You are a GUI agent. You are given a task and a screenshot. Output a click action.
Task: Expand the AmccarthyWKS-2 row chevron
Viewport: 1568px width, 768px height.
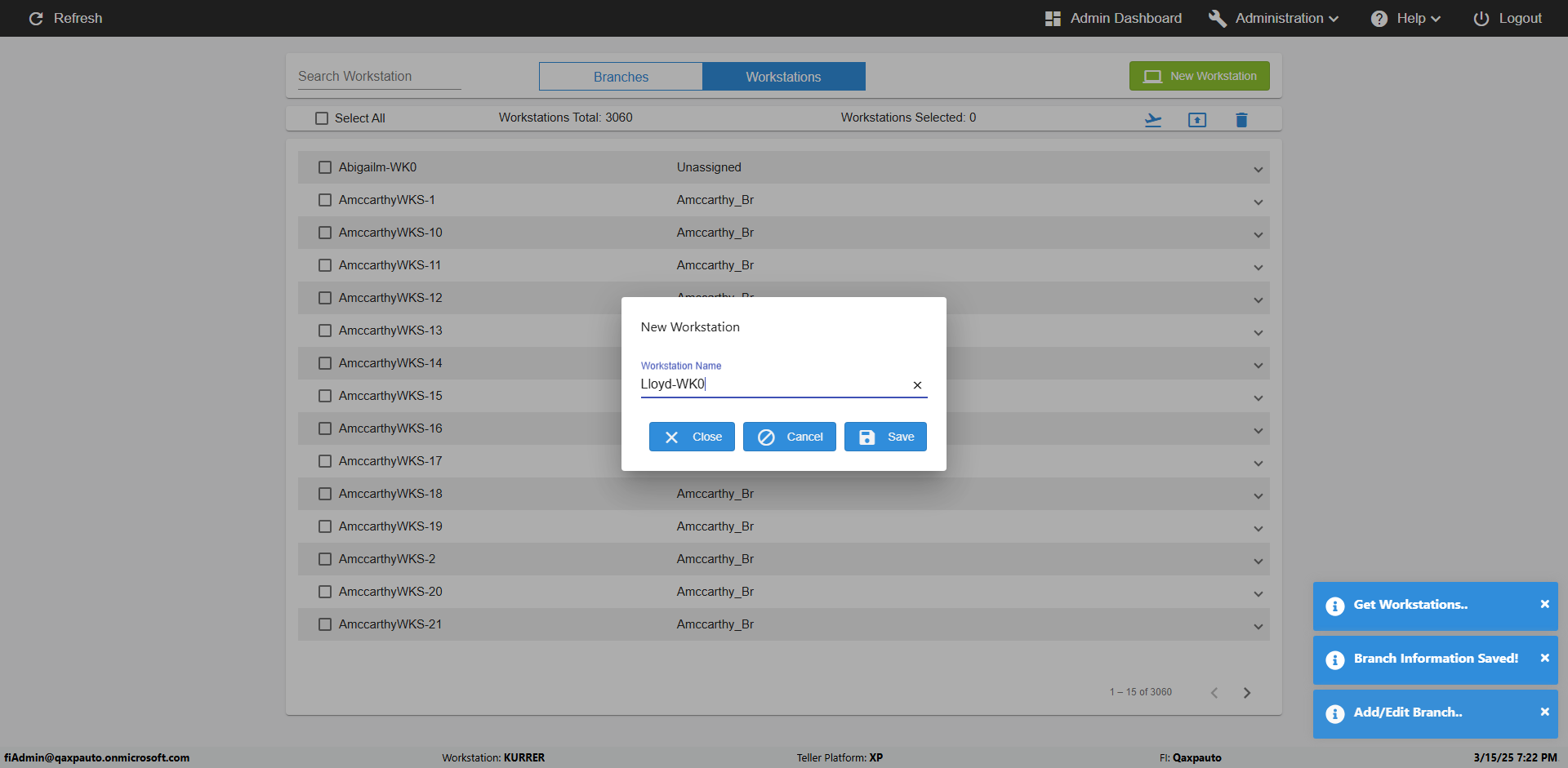point(1258,562)
